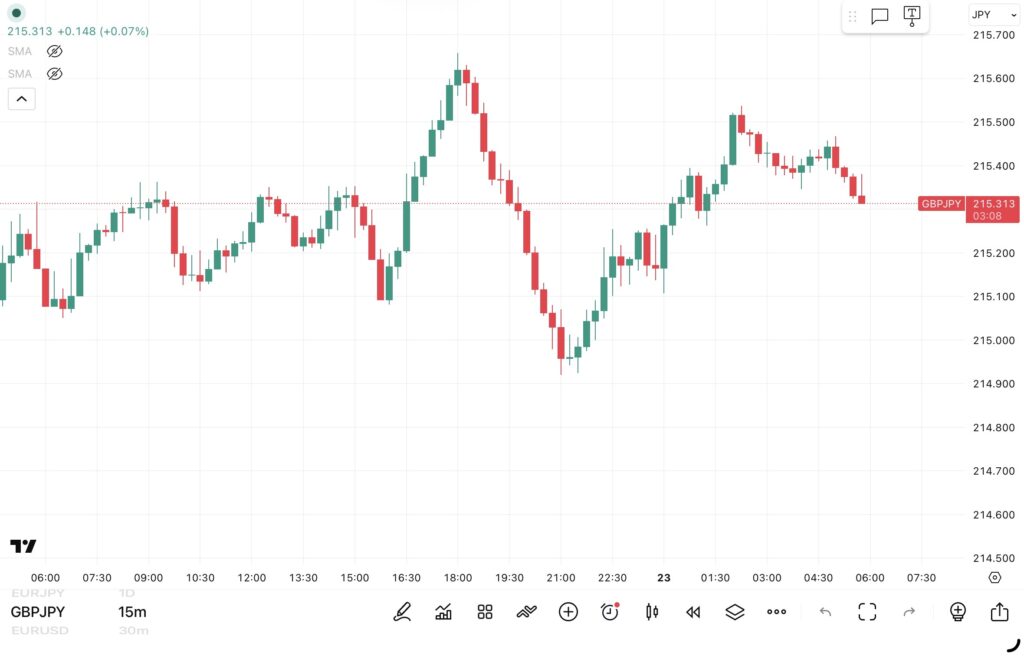Image resolution: width=1024 pixels, height=656 pixels.
Task: Share the chart using the export icon
Action: click(x=999, y=611)
